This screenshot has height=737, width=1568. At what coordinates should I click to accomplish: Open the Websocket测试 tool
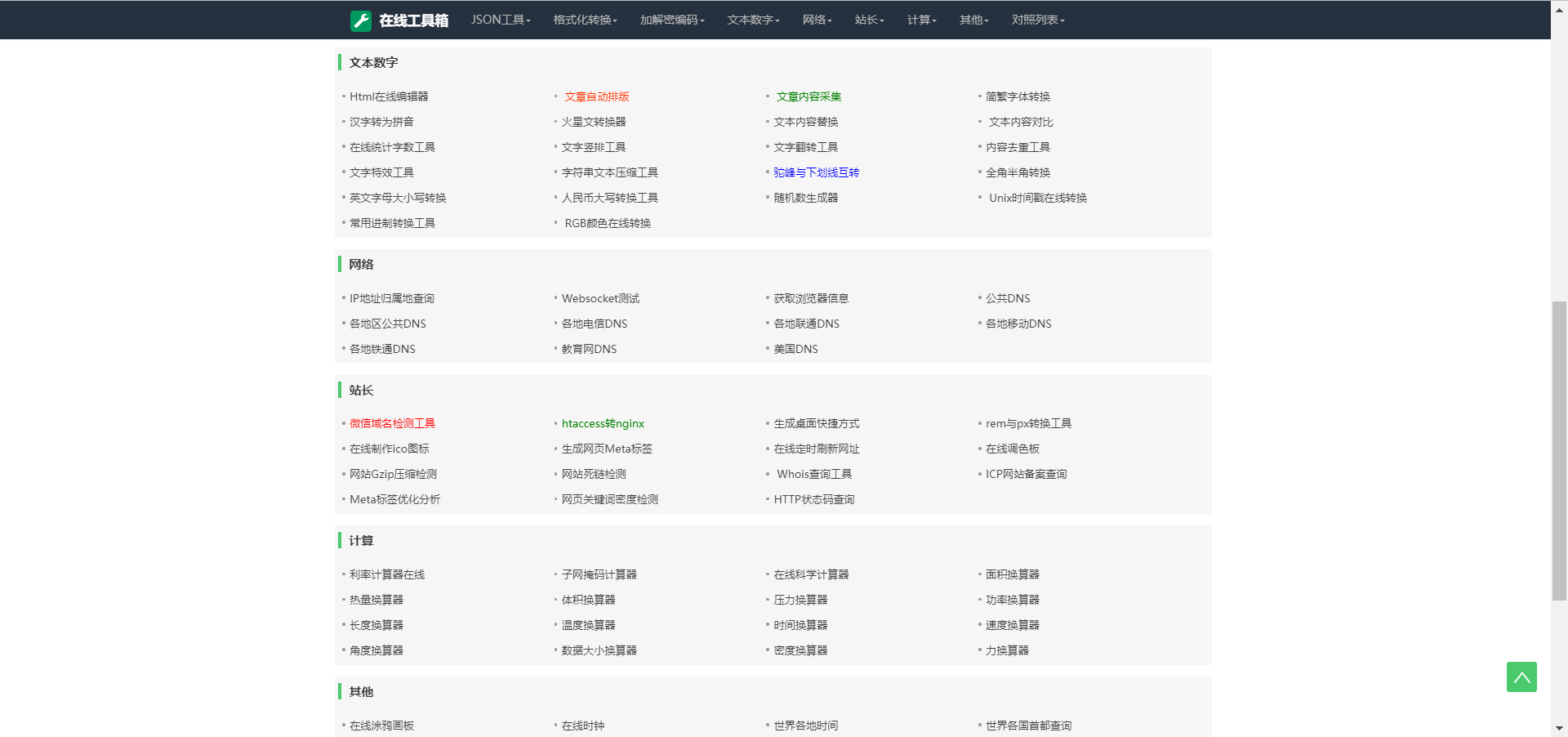click(600, 298)
